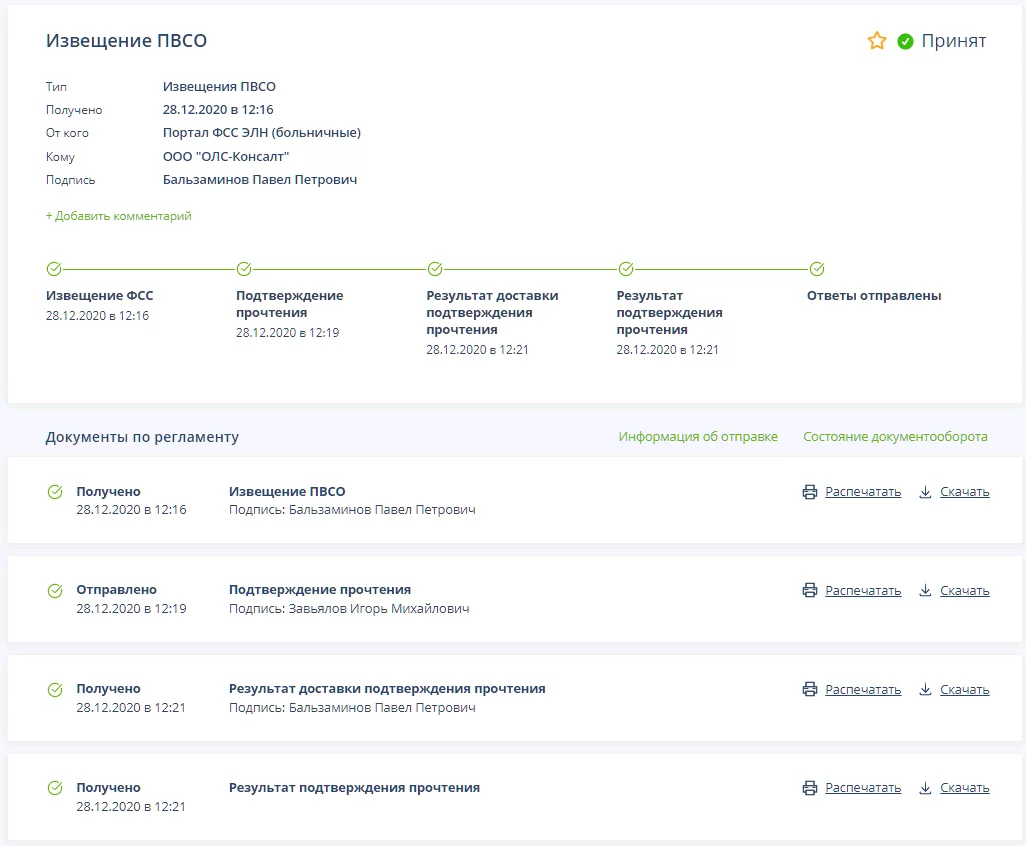Click the green Принят status icon
The height and width of the screenshot is (846, 1026).
tap(905, 41)
